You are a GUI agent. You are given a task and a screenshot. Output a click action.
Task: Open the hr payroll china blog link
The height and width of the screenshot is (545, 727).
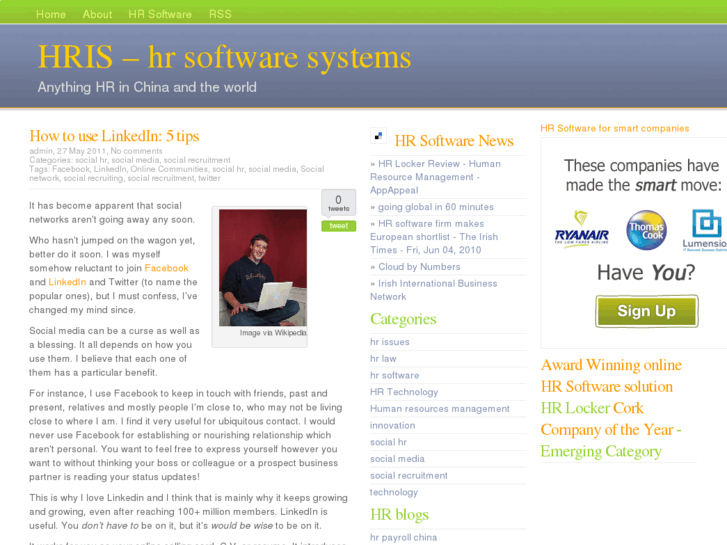point(403,537)
